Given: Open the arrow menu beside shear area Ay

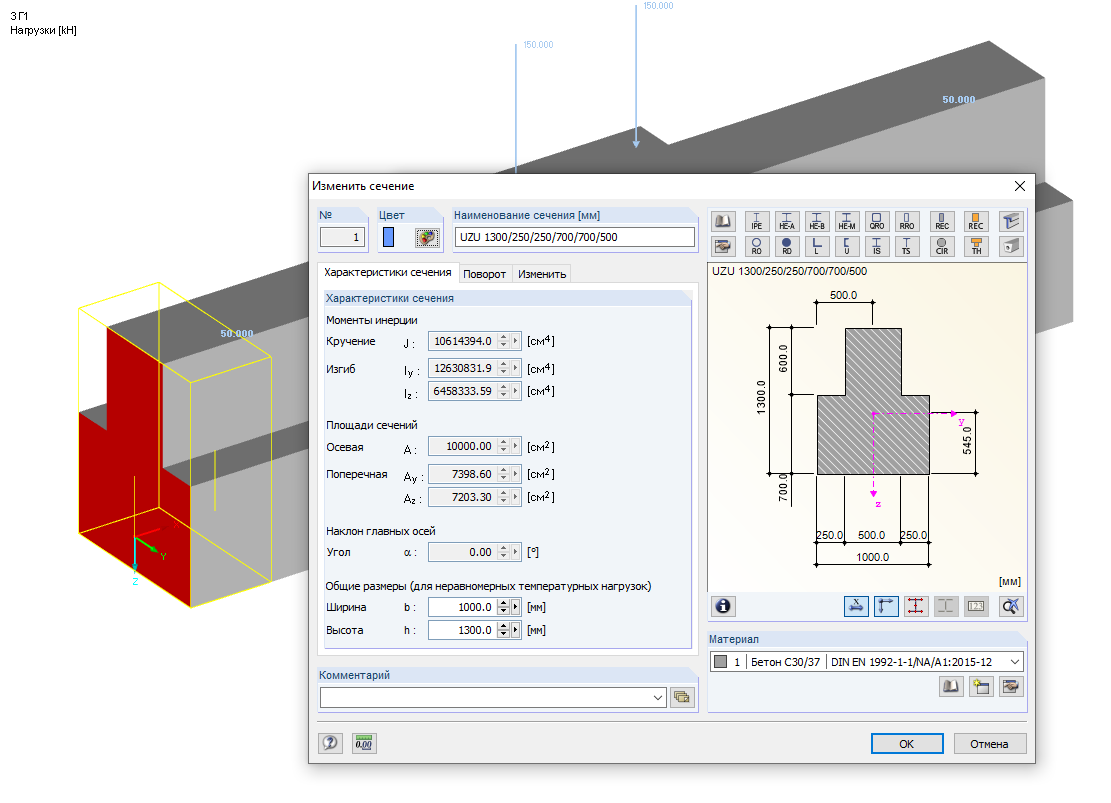Looking at the screenshot, I should tap(516, 474).
